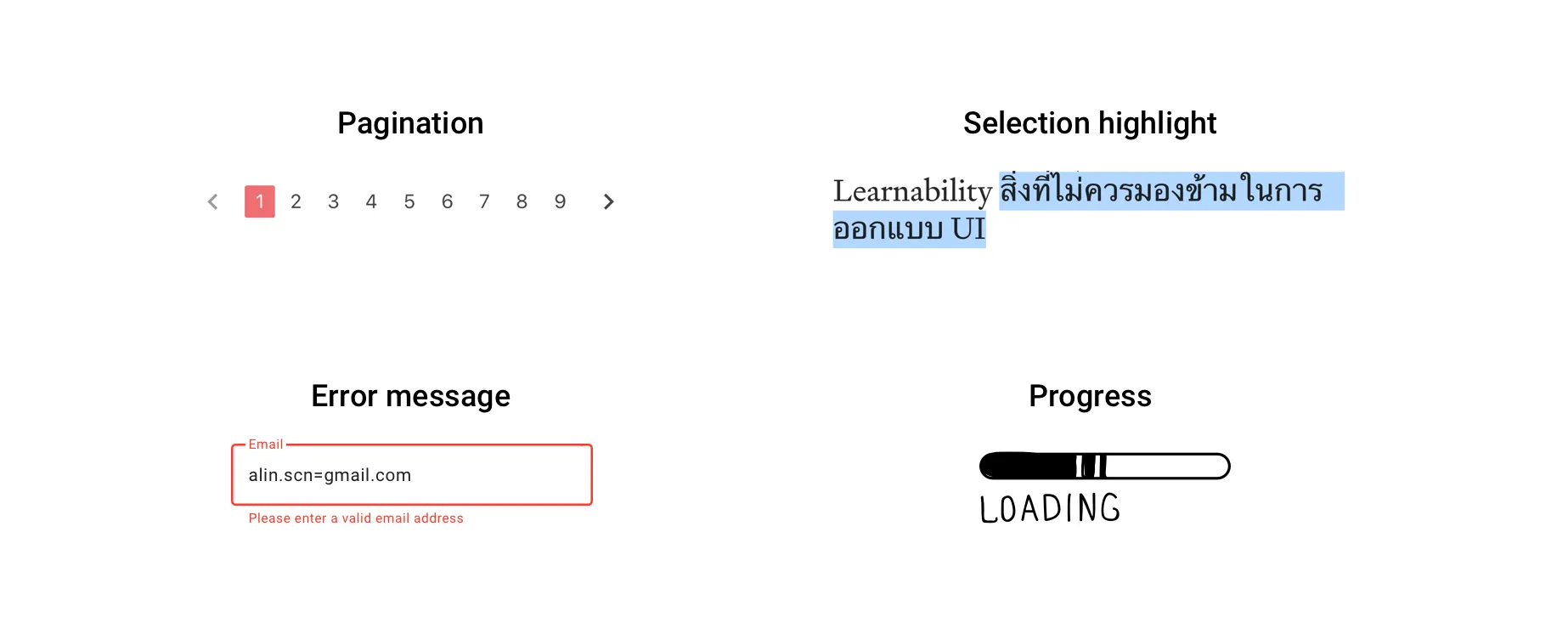
Task: Click the hand-drawn loading progress bar
Action: click(1104, 466)
